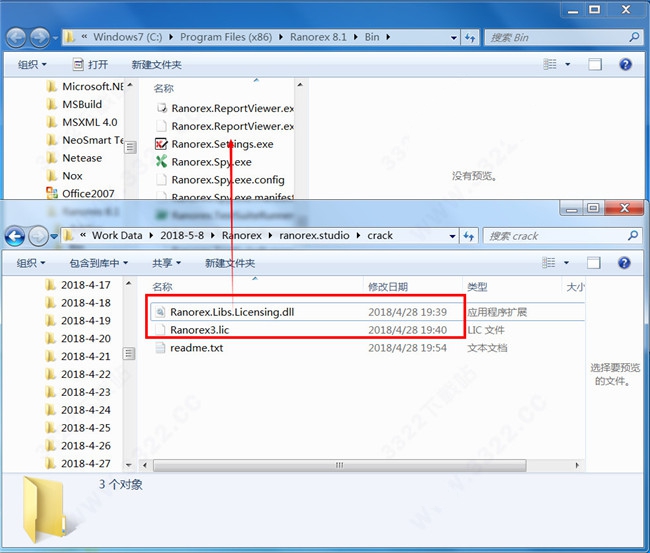The image size is (650, 553).
Task: Click the search crack input field
Action: (556, 236)
